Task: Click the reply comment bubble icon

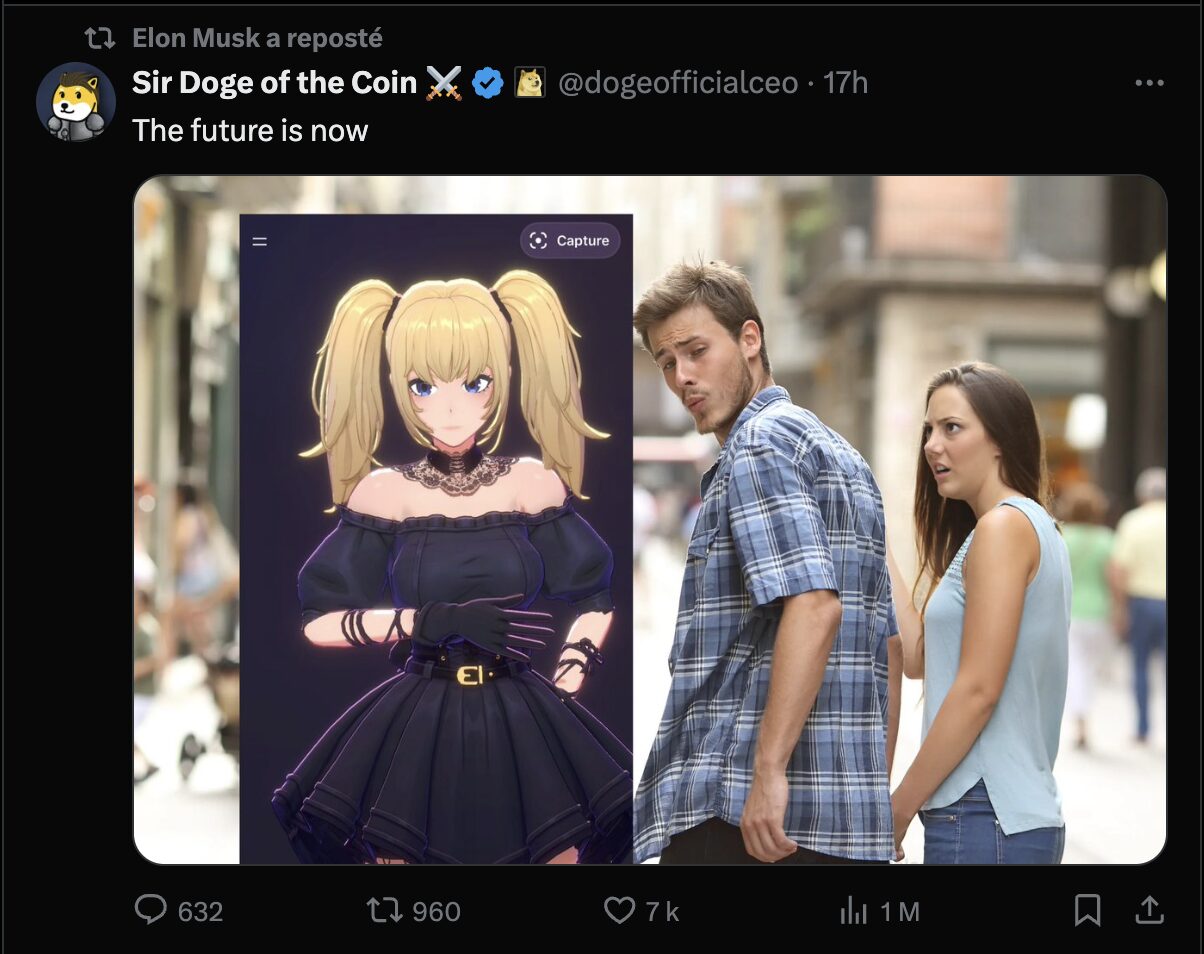Action: (x=150, y=909)
